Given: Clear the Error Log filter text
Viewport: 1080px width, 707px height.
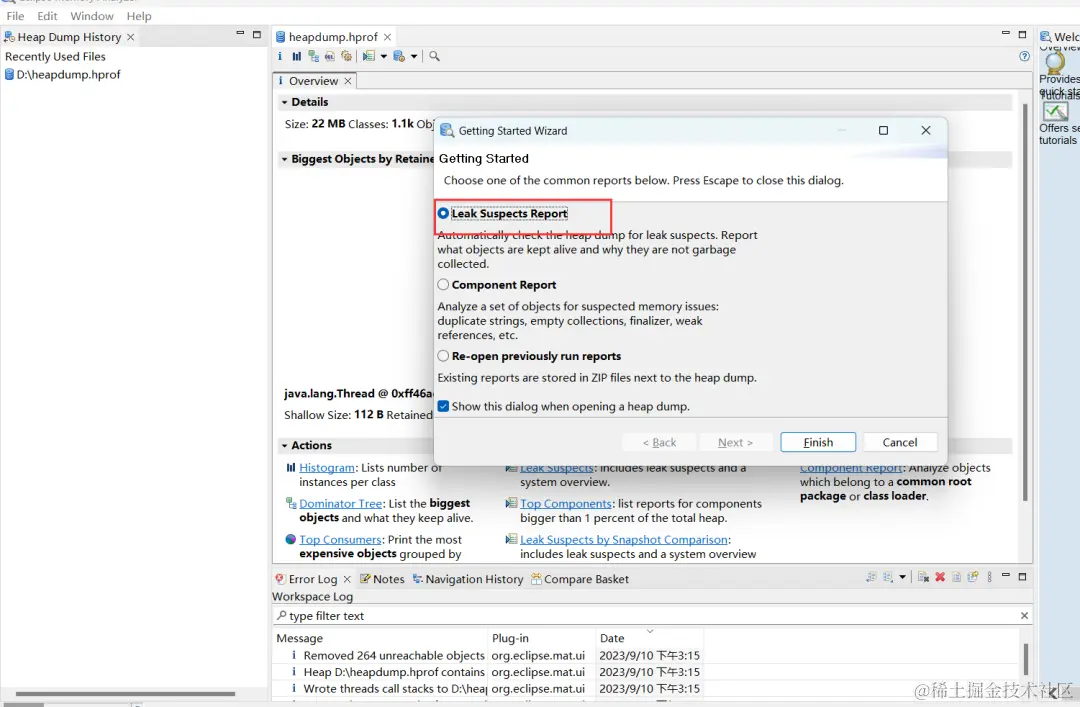Looking at the screenshot, I should [x=1024, y=615].
